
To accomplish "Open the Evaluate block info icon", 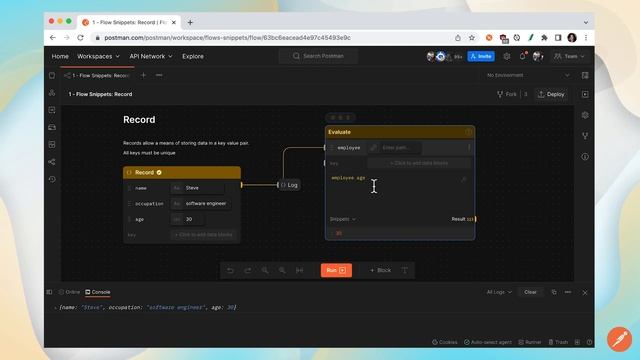I will pos(468,132).
